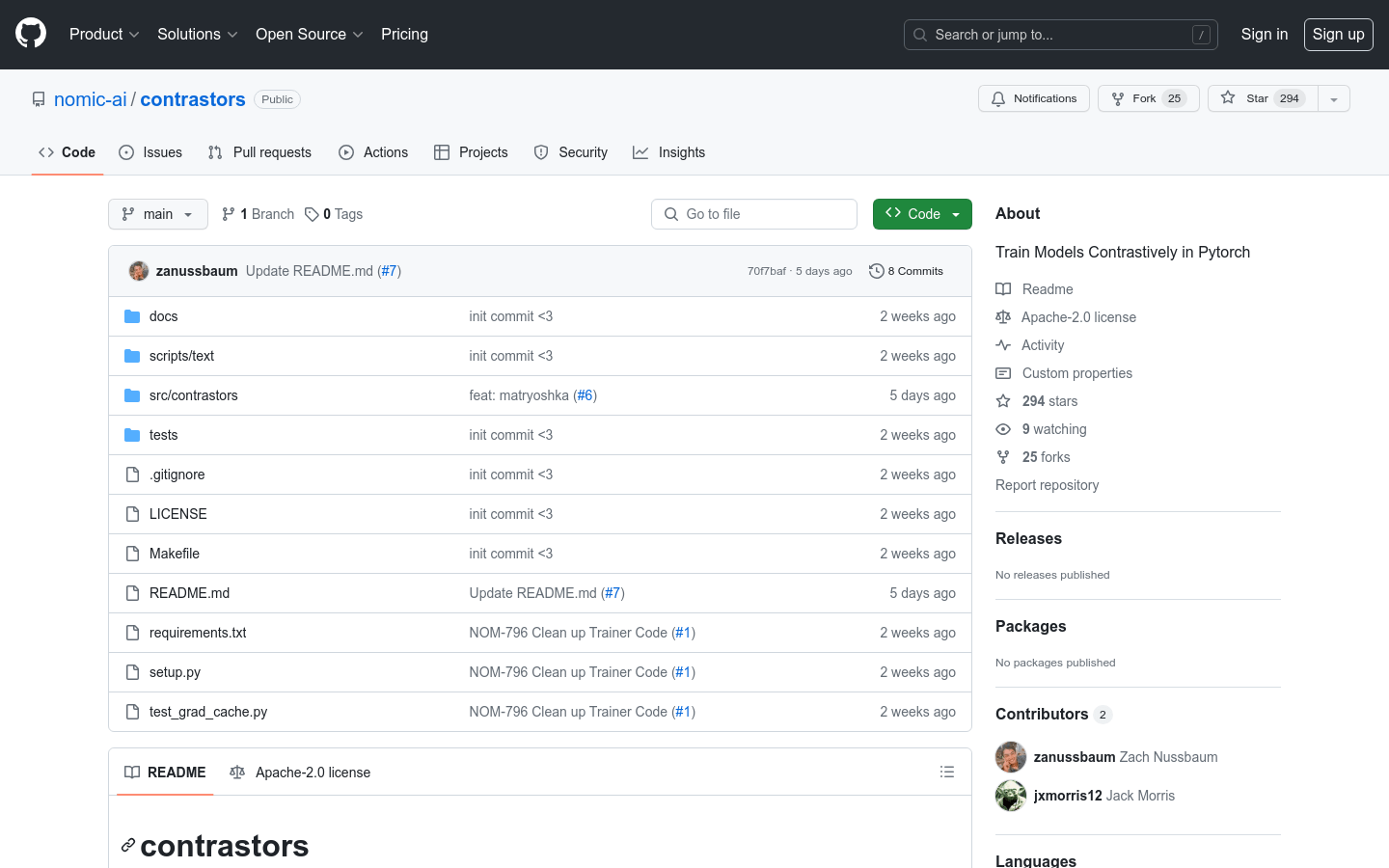Select the scripts/text folder icon
This screenshot has width=1389, height=868.
pos(132,356)
